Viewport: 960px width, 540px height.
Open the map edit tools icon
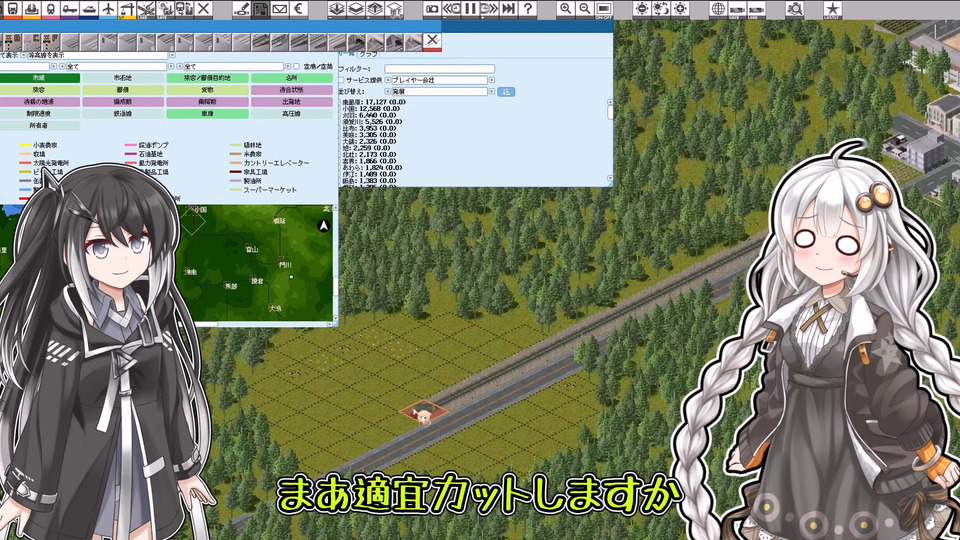242,9
